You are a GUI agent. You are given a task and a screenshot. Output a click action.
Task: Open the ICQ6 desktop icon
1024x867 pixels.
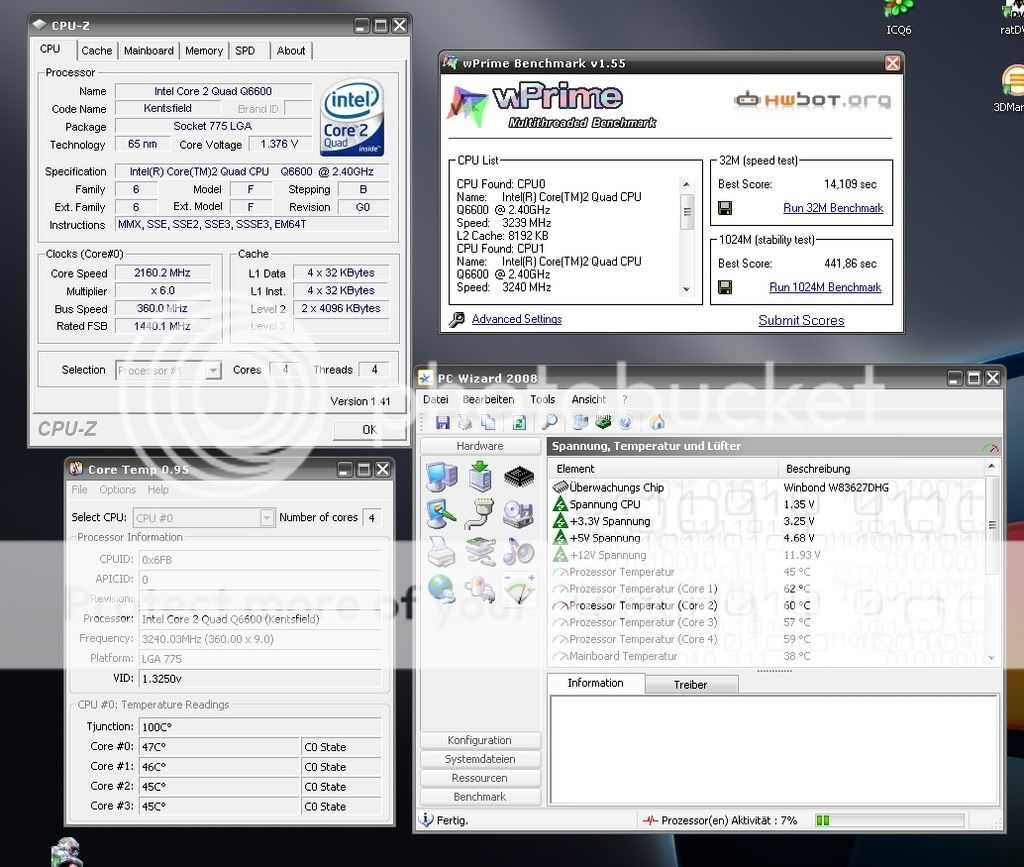tap(899, 18)
